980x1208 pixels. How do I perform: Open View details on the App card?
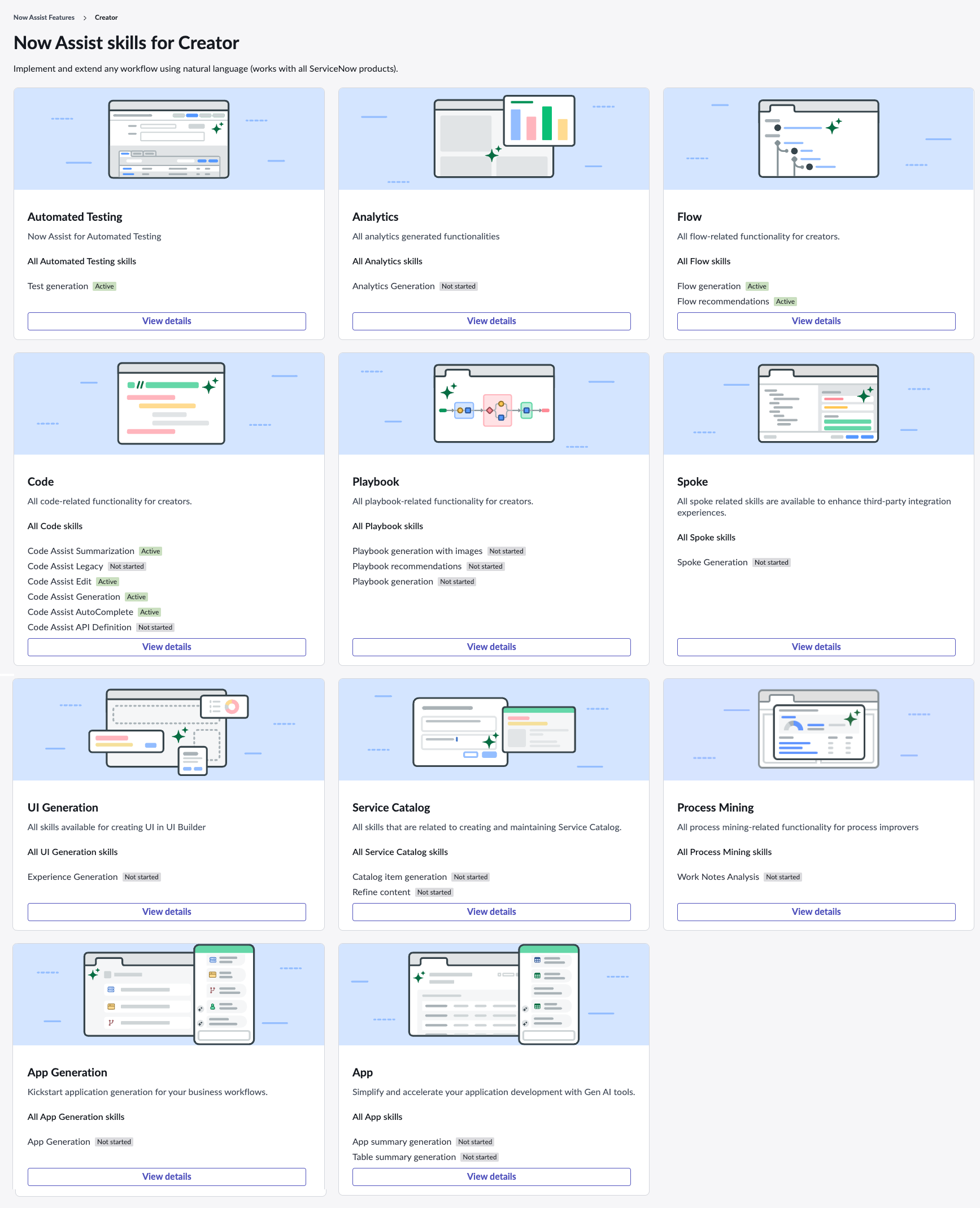tap(491, 1177)
